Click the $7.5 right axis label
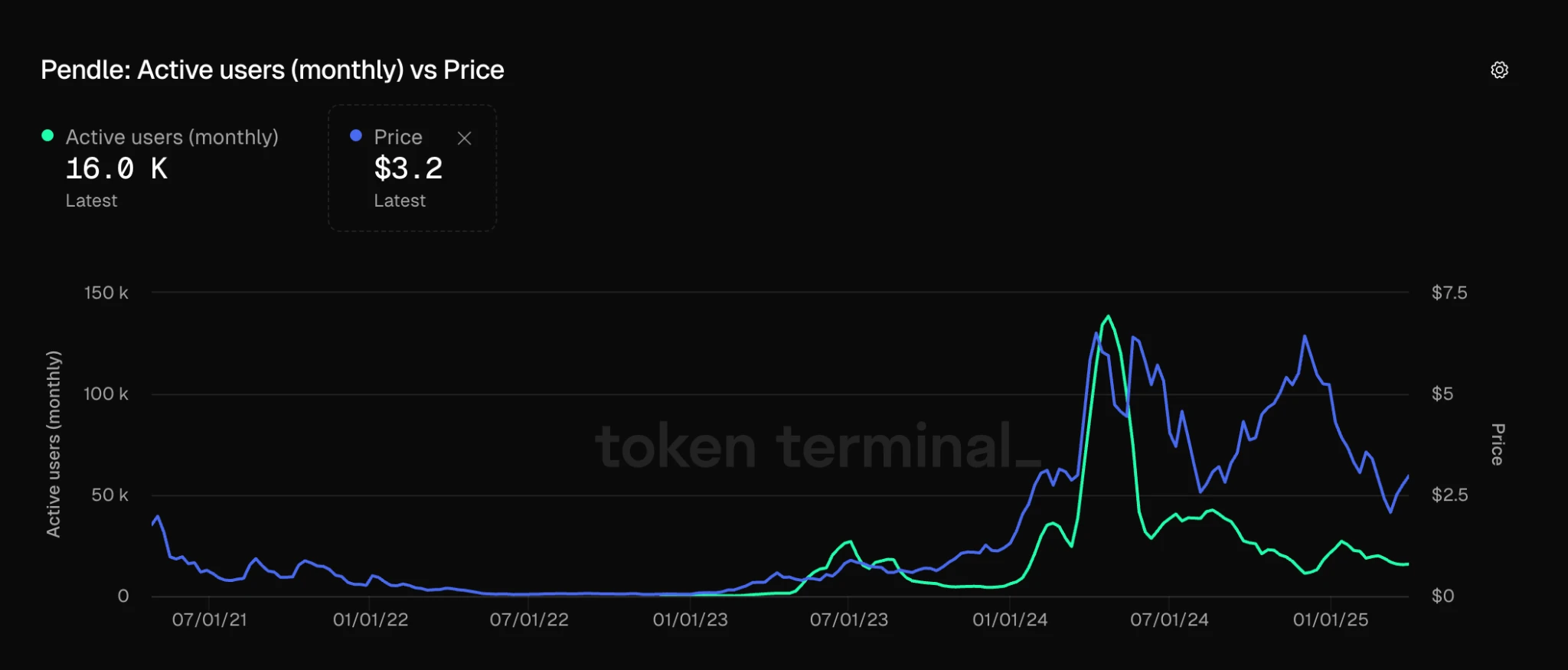1568x670 pixels. click(1449, 293)
